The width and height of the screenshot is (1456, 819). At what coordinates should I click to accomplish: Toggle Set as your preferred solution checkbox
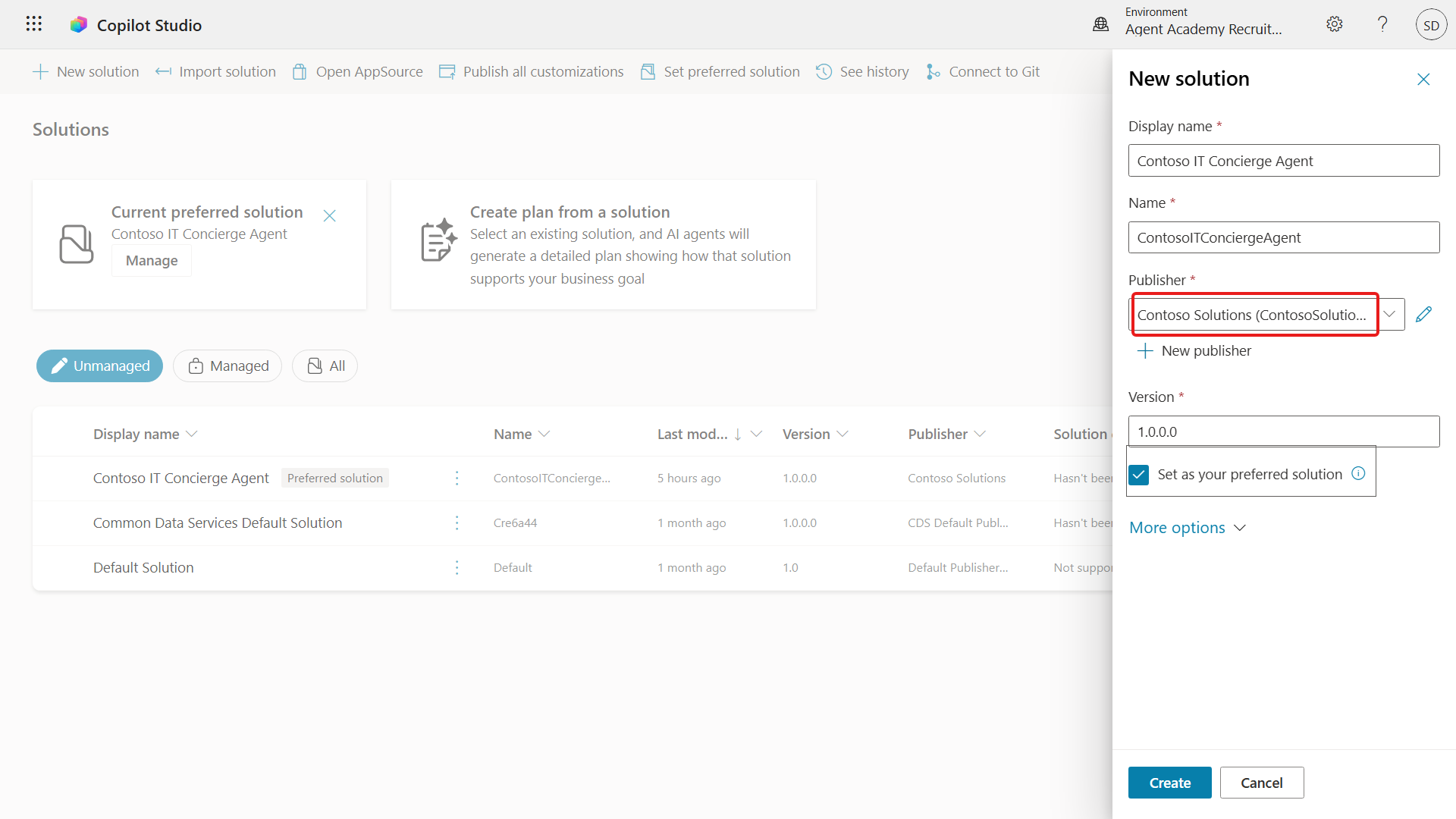[1139, 475]
